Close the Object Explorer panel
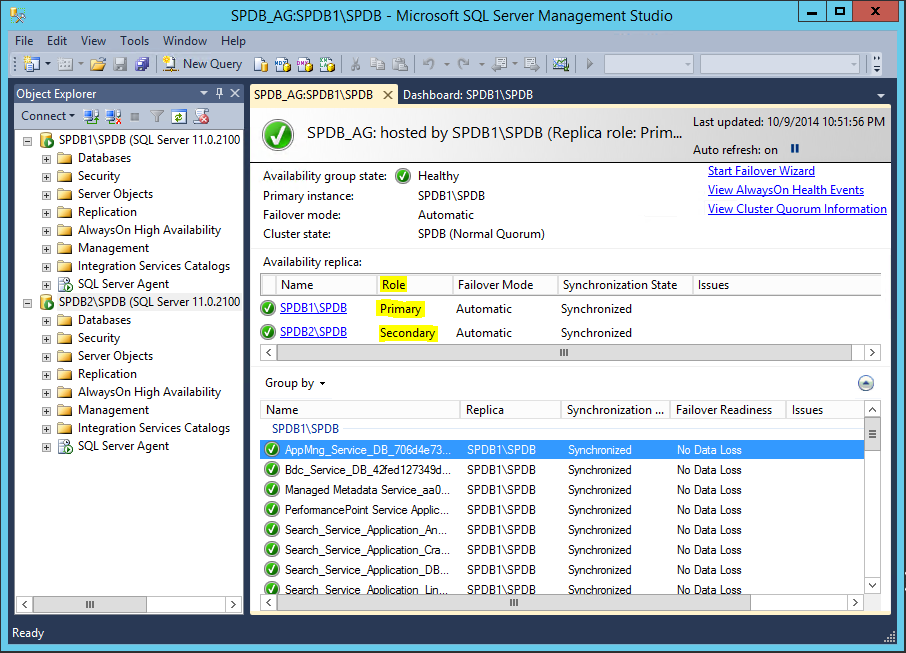Viewport: 906px width, 653px height. 235,93
